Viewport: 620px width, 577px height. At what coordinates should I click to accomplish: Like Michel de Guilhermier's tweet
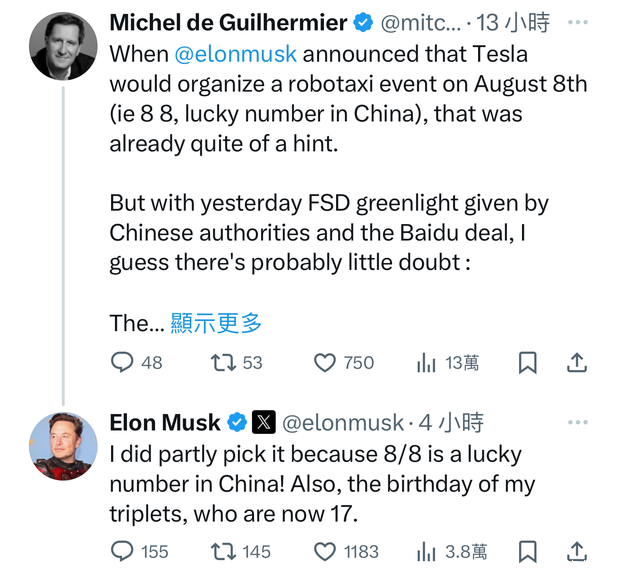(325, 362)
